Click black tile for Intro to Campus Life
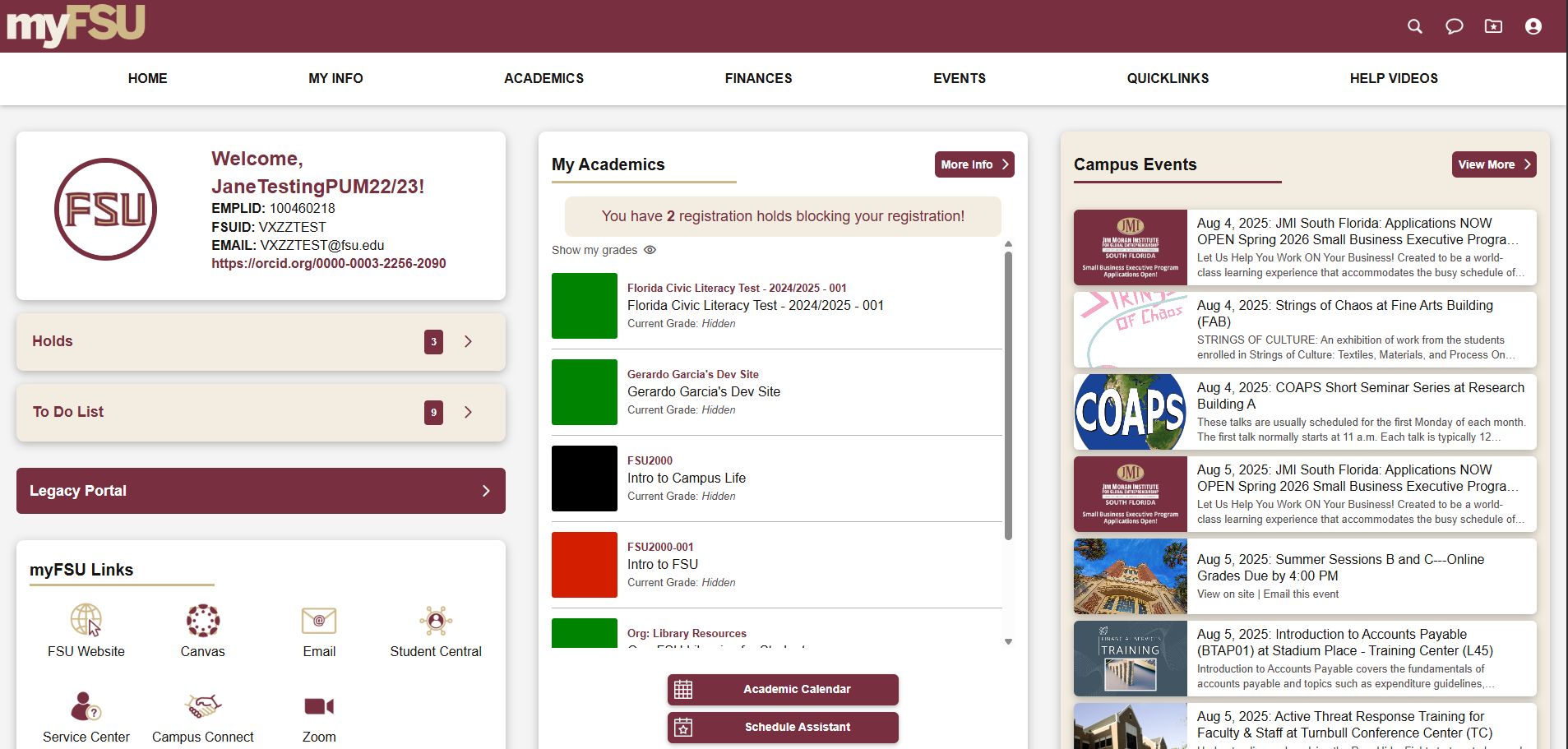 (x=585, y=479)
